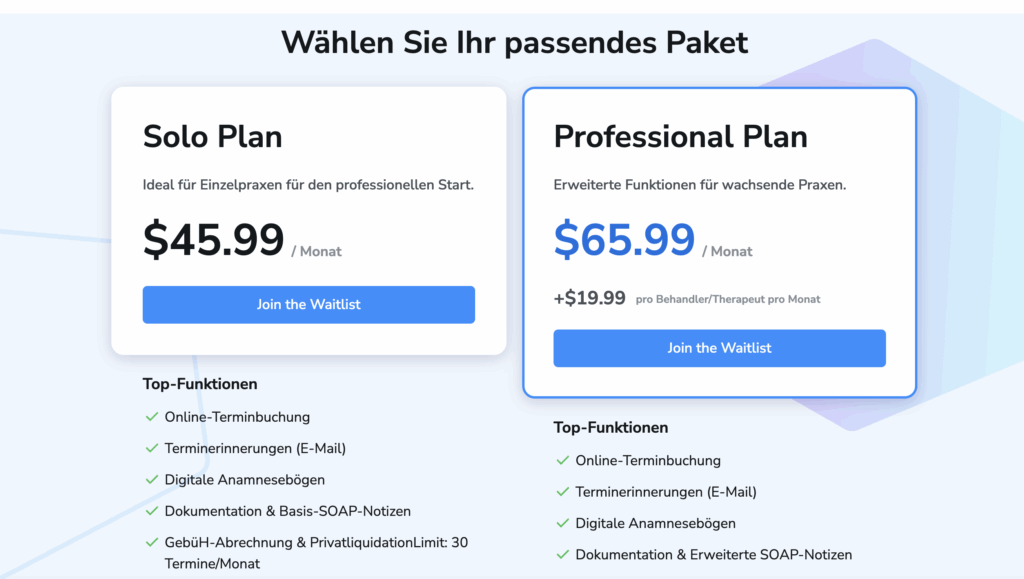Click the $65.99 price text
Screen dimensions: 1024x579
click(x=624, y=240)
